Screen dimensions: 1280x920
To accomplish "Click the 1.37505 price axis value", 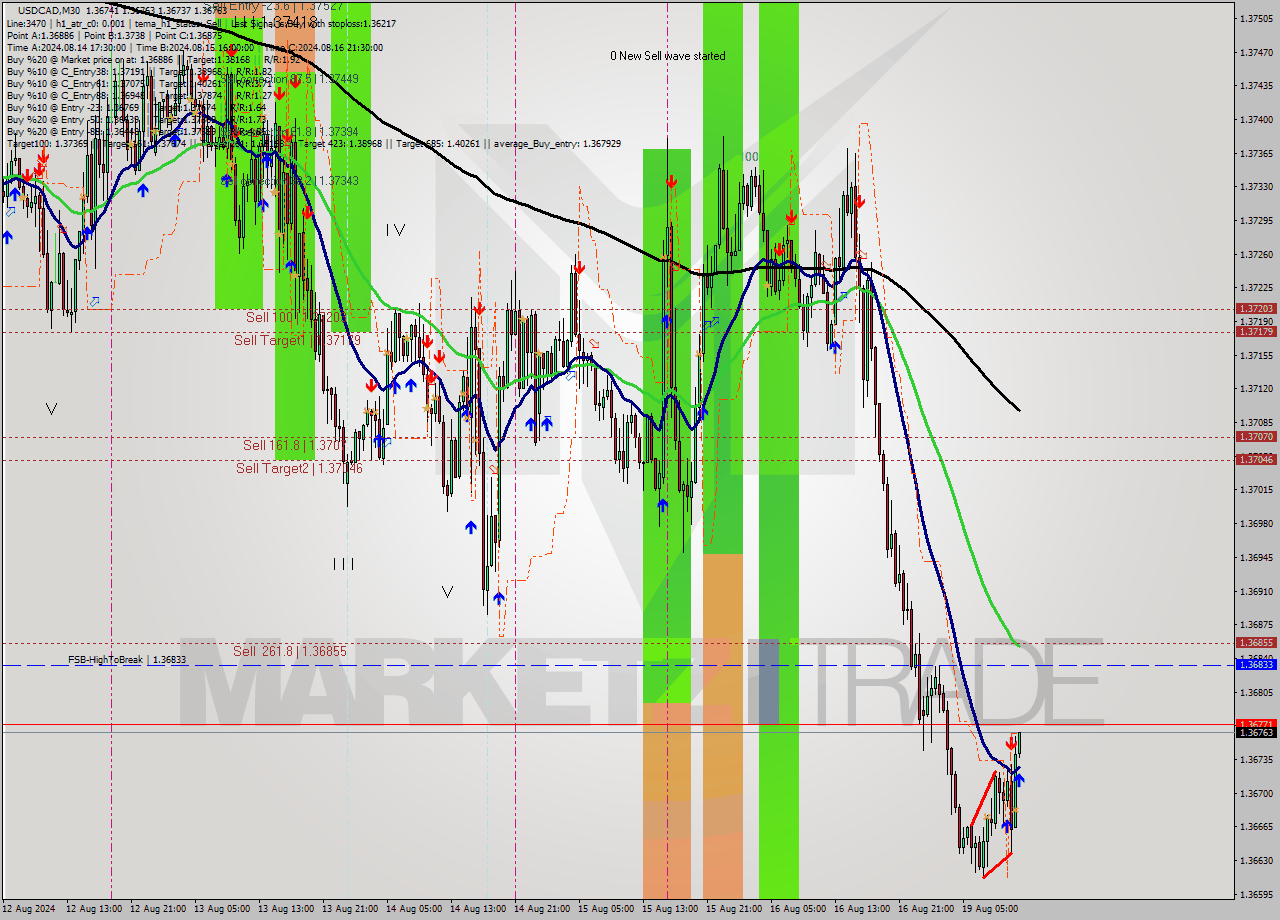I will (x=1256, y=18).
